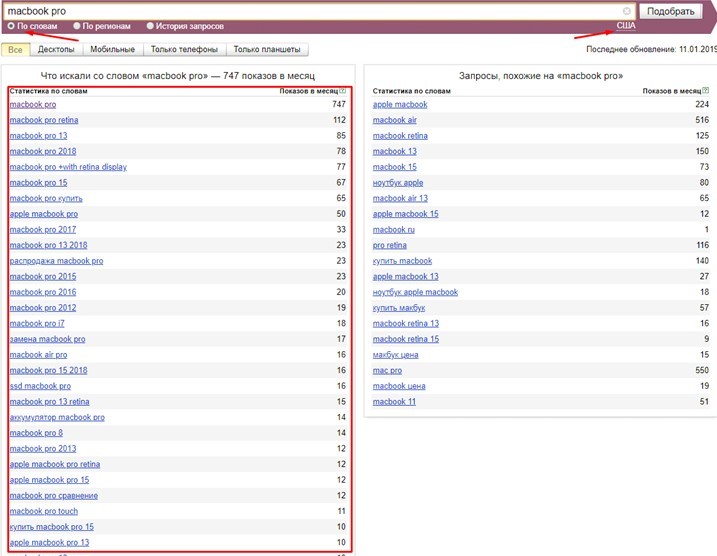Follow the 'распродажа macbook pro' link
Image resolution: width=717 pixels, height=556 pixels.
55,261
